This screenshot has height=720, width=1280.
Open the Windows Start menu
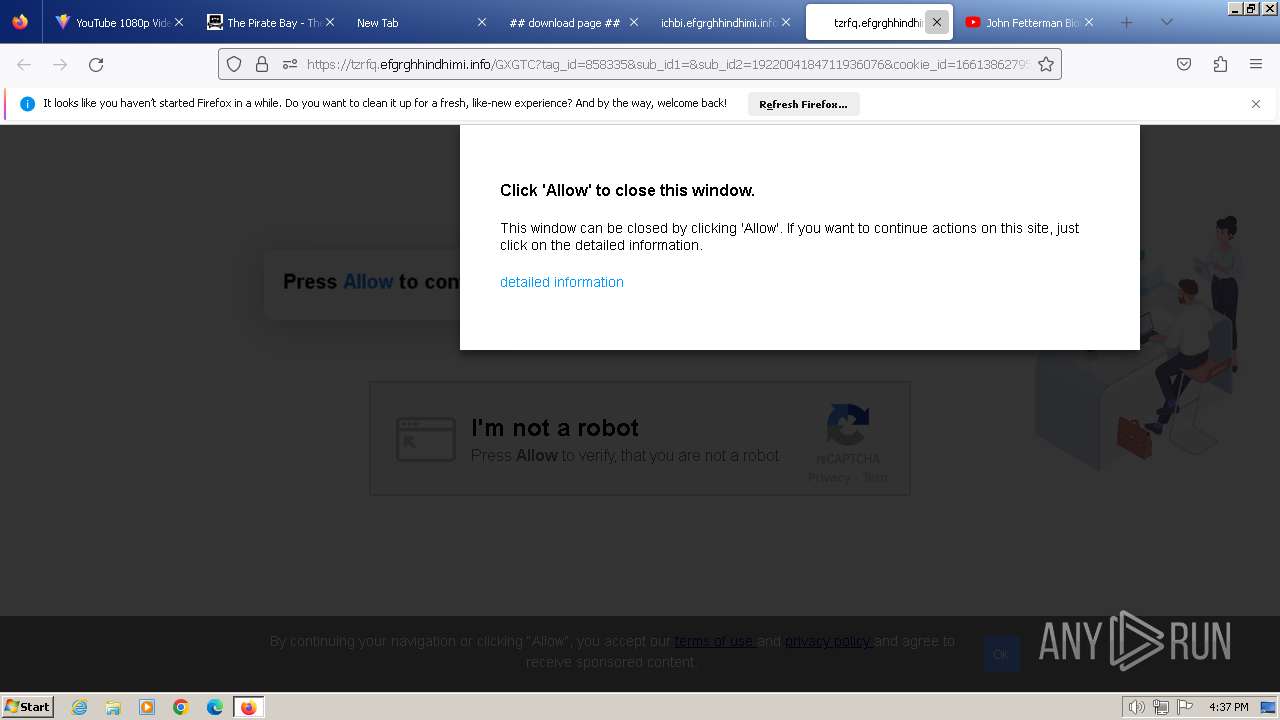pyautogui.click(x=28, y=707)
